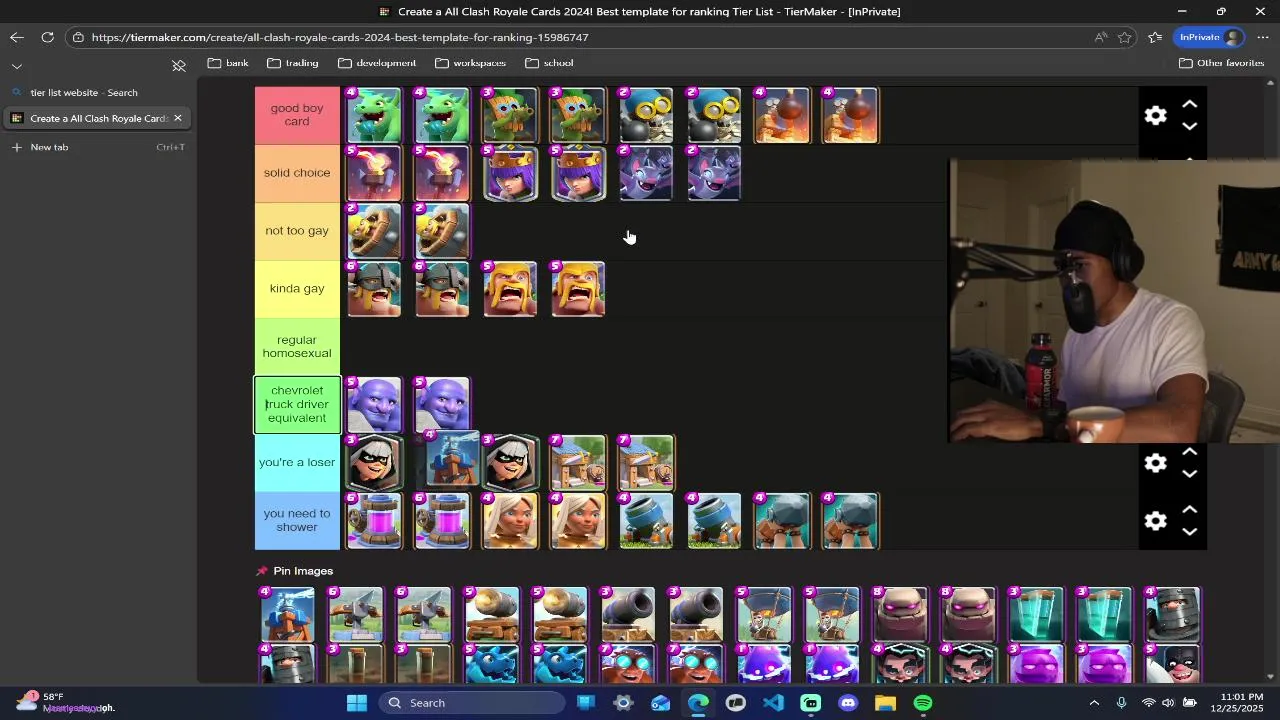1280x720 pixels.
Task: Click the battery tray icon
Action: click(x=1189, y=703)
